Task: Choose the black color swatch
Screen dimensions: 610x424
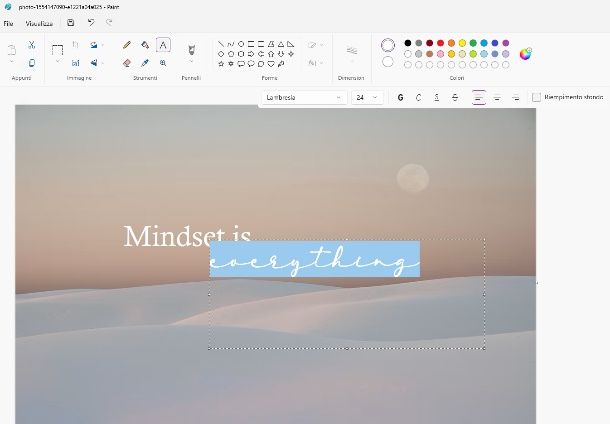Action: (x=408, y=43)
